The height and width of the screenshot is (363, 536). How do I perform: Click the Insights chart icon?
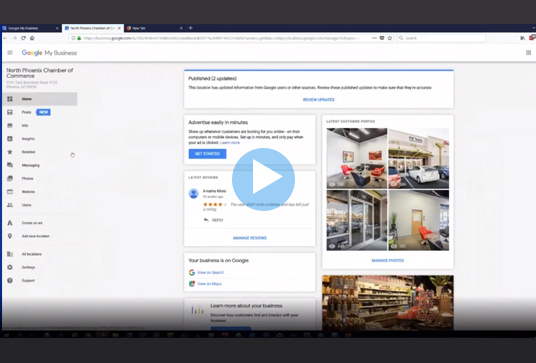point(10,139)
